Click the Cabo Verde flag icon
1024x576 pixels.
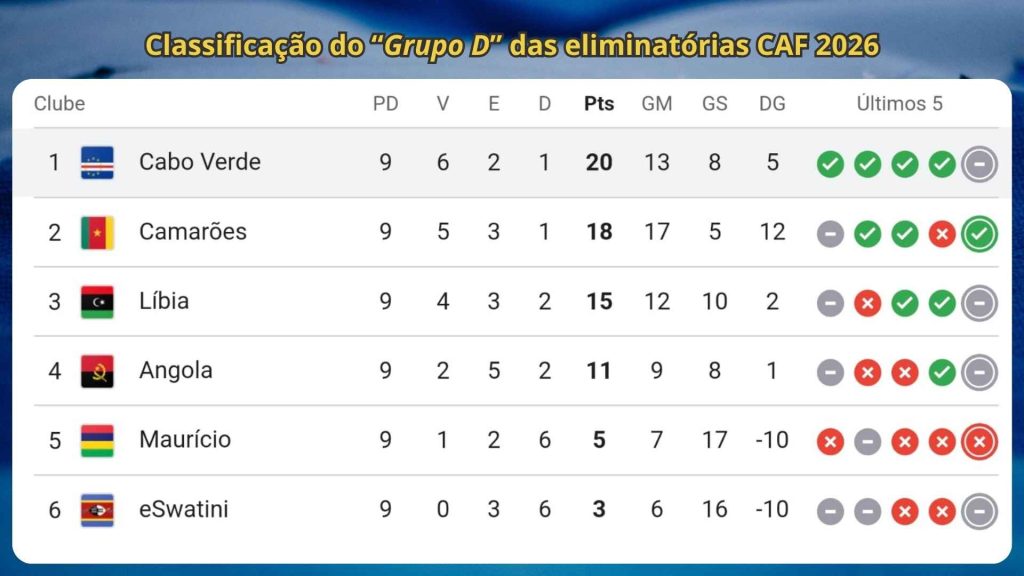click(x=97, y=162)
